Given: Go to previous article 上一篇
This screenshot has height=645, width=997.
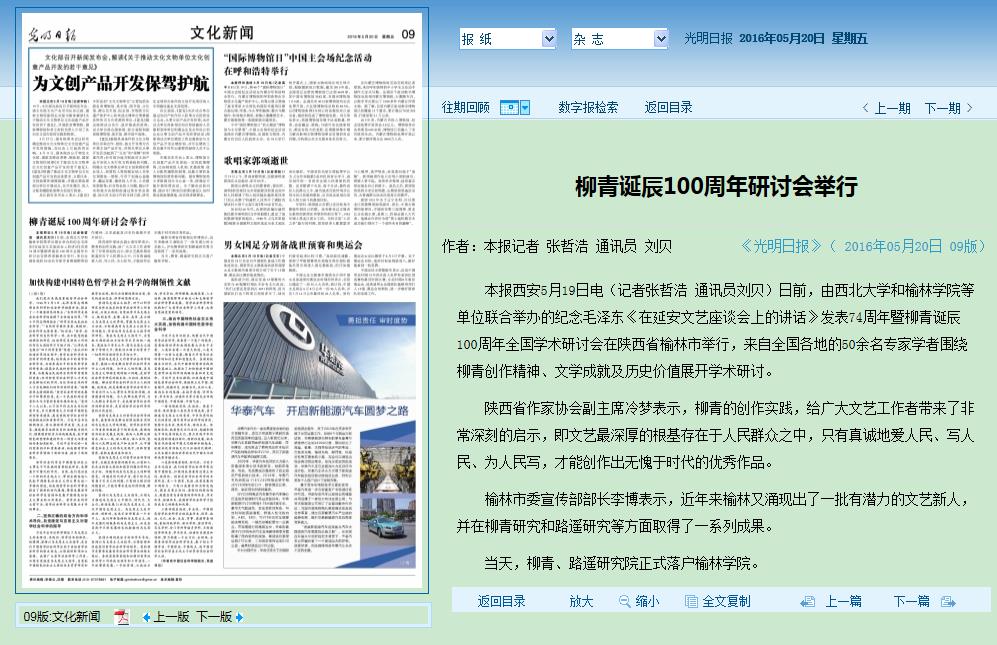Looking at the screenshot, I should (x=843, y=601).
